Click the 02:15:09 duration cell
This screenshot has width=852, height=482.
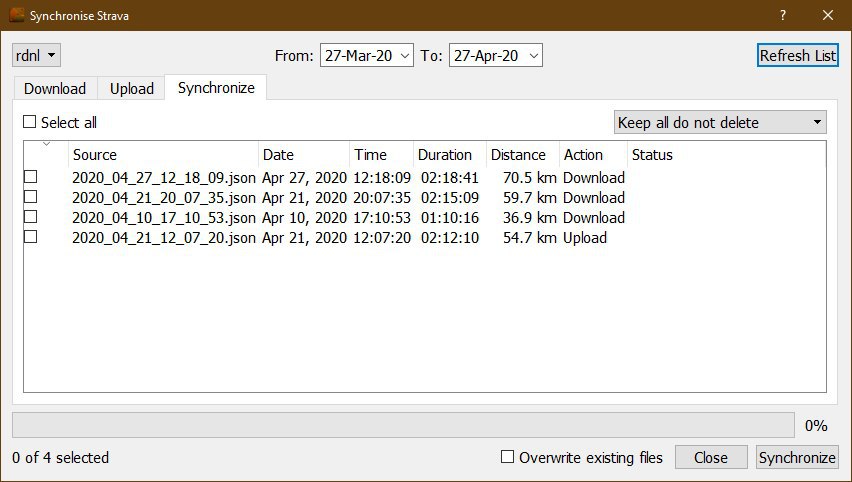coord(450,198)
